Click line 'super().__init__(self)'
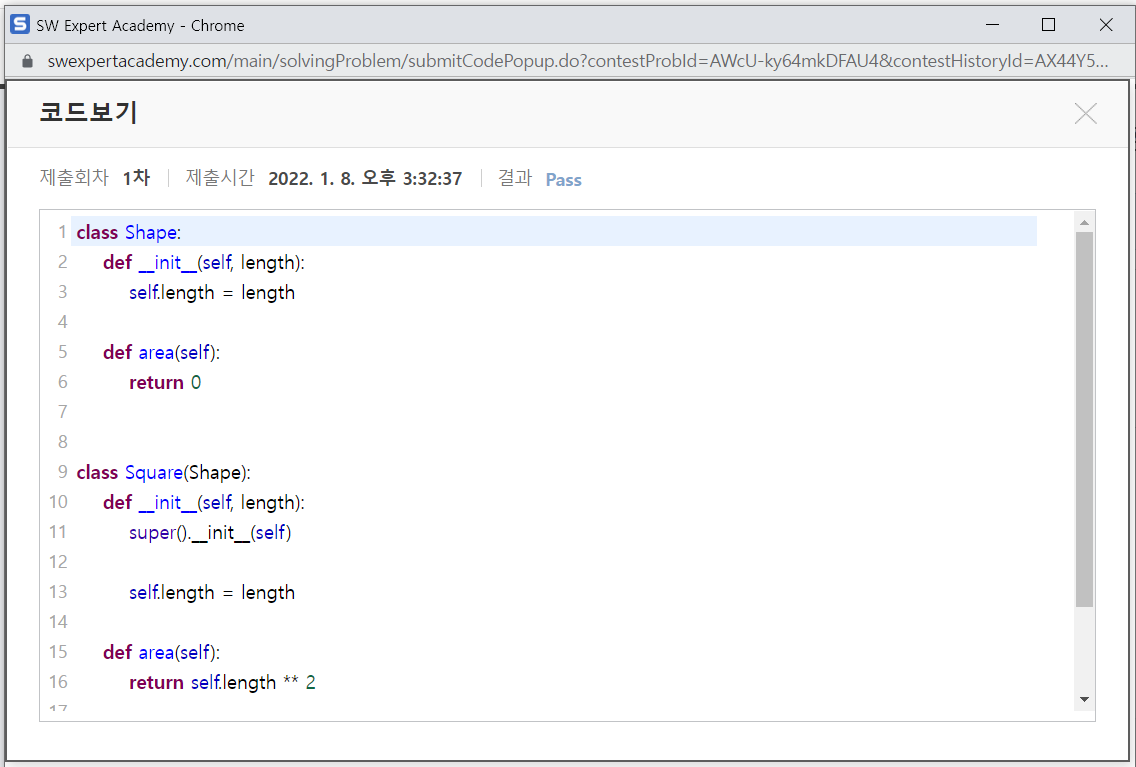The image size is (1136, 767). coord(210,533)
